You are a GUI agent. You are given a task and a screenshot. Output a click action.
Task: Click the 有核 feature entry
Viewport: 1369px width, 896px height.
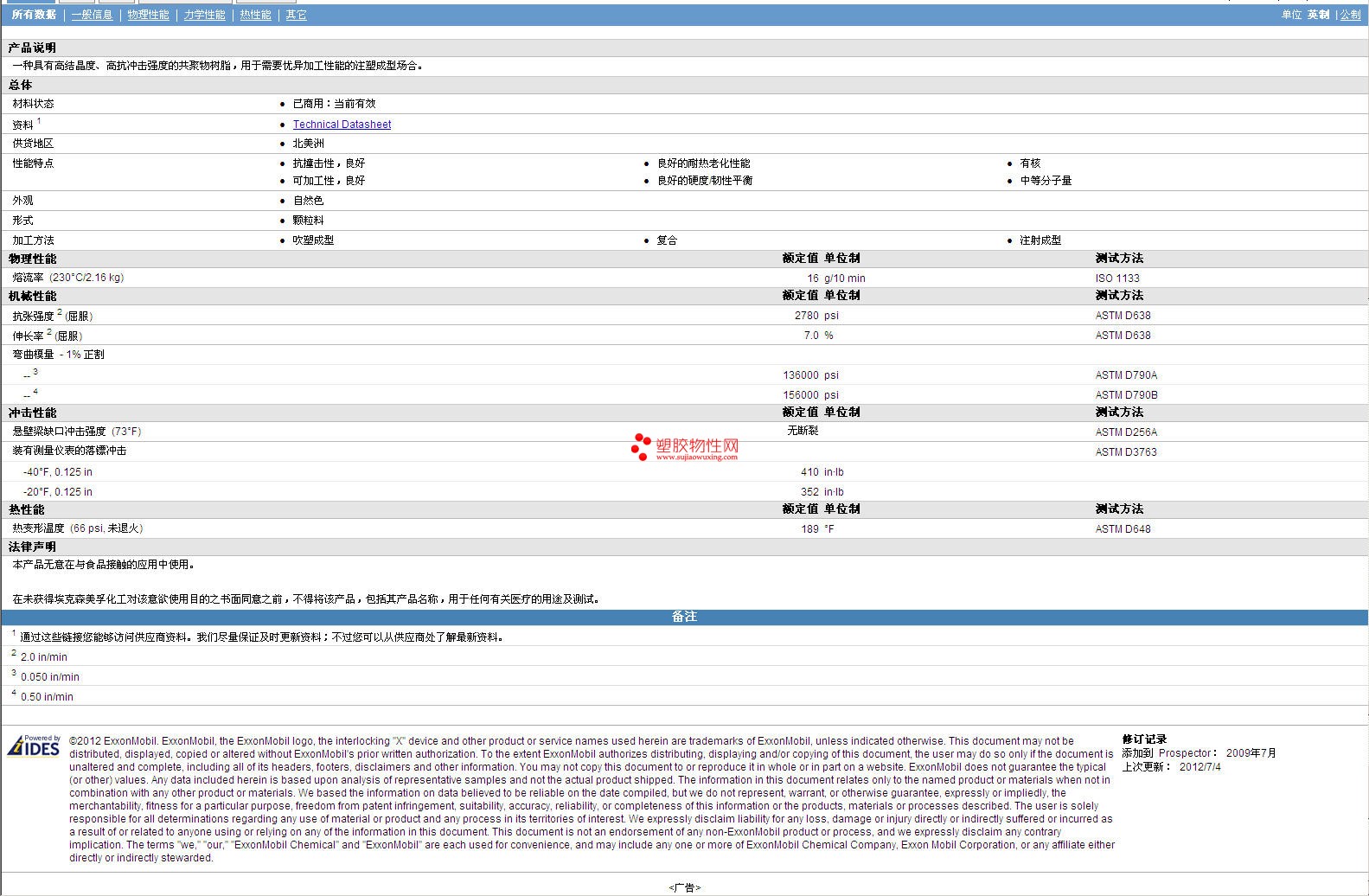(1030, 163)
